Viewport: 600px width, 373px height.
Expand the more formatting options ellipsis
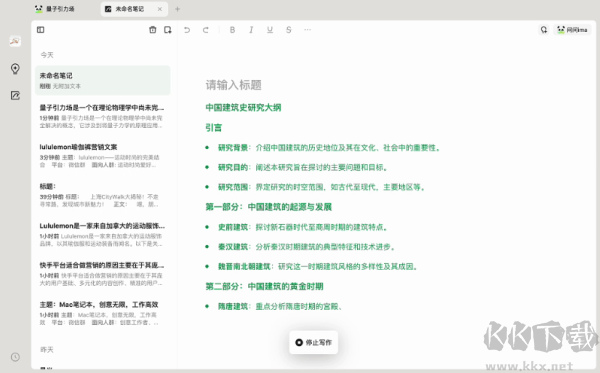tap(307, 30)
